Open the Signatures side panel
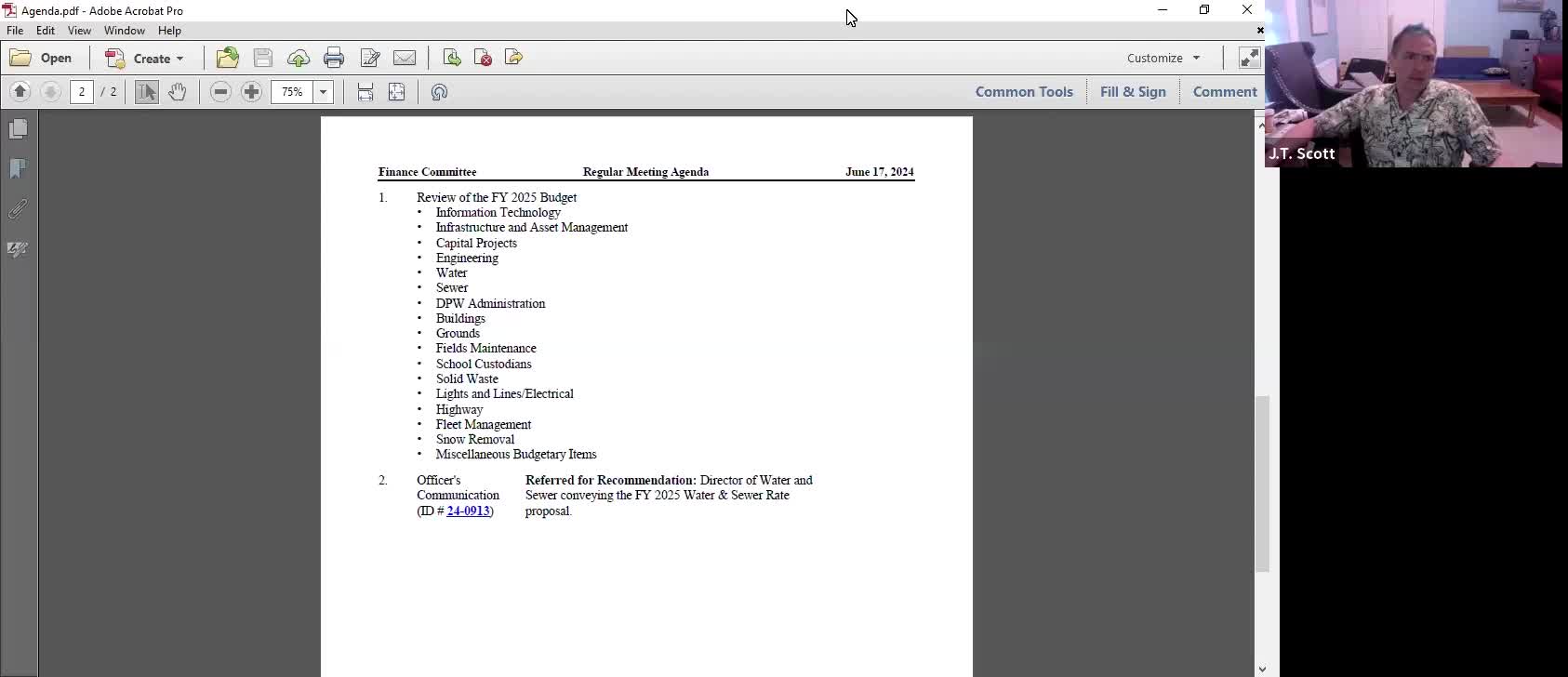Image resolution: width=1568 pixels, height=677 pixels. click(x=18, y=249)
